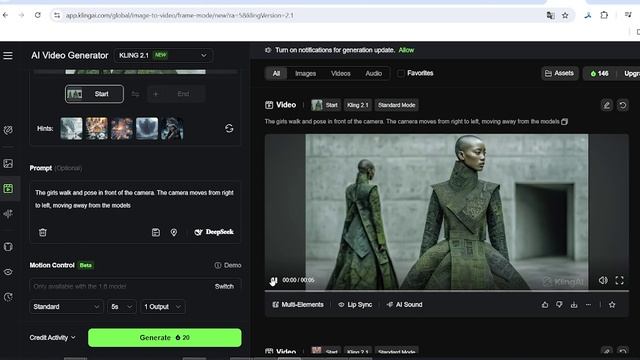The height and width of the screenshot is (360, 640).
Task: Select the second hint thumbnail
Action: pyautogui.click(x=97, y=129)
